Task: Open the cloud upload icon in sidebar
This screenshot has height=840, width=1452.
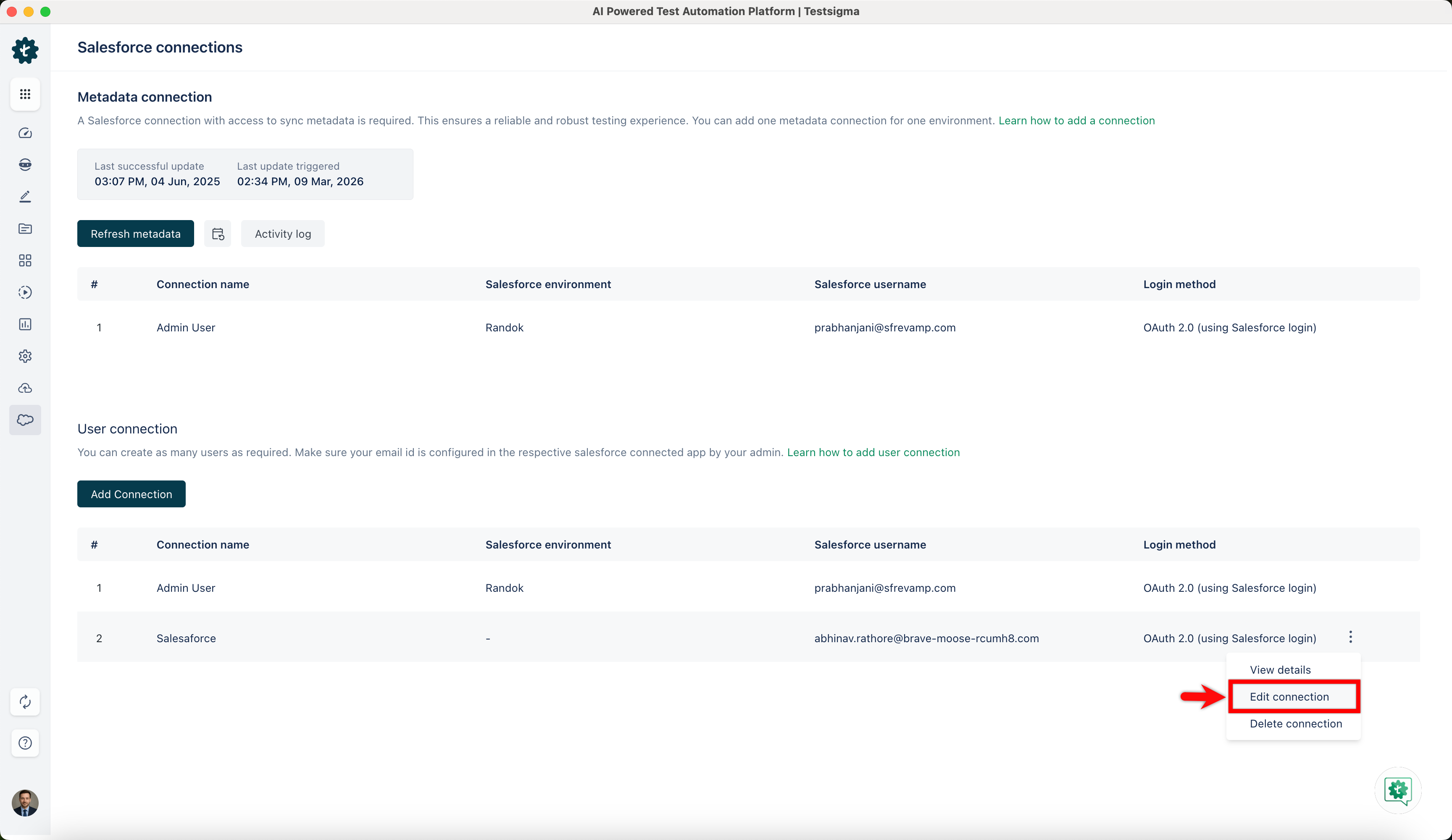Action: [25, 388]
